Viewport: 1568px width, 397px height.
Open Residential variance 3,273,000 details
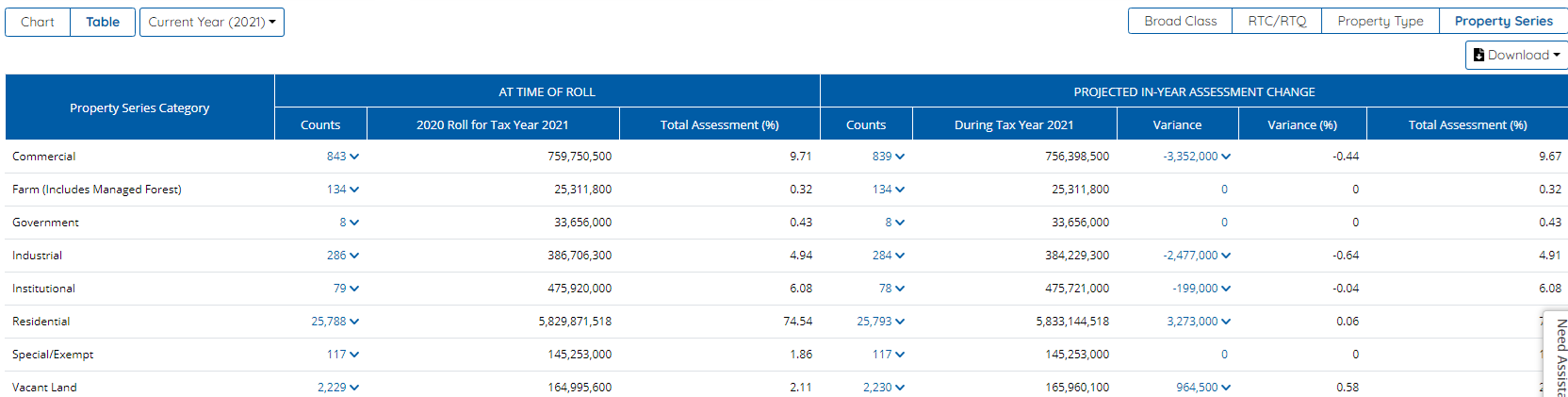[1199, 322]
